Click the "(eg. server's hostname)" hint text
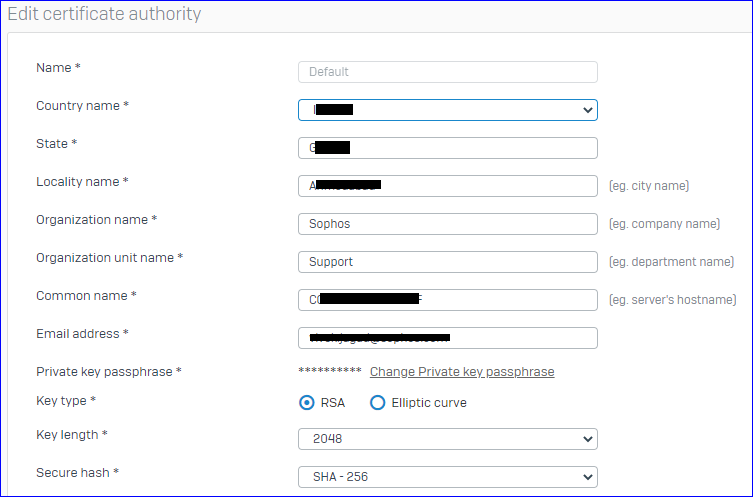 pos(672,300)
